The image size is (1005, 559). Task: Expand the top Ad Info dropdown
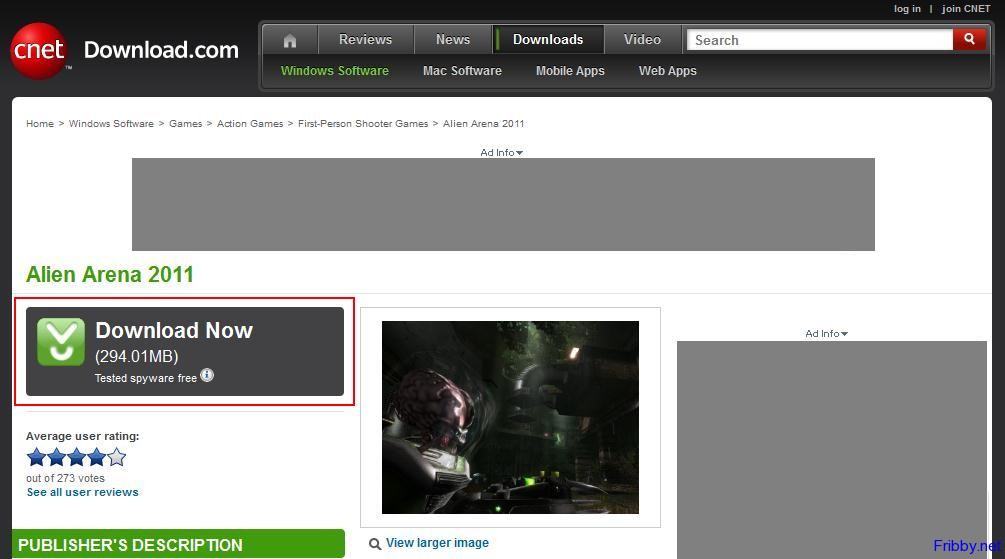tap(502, 152)
